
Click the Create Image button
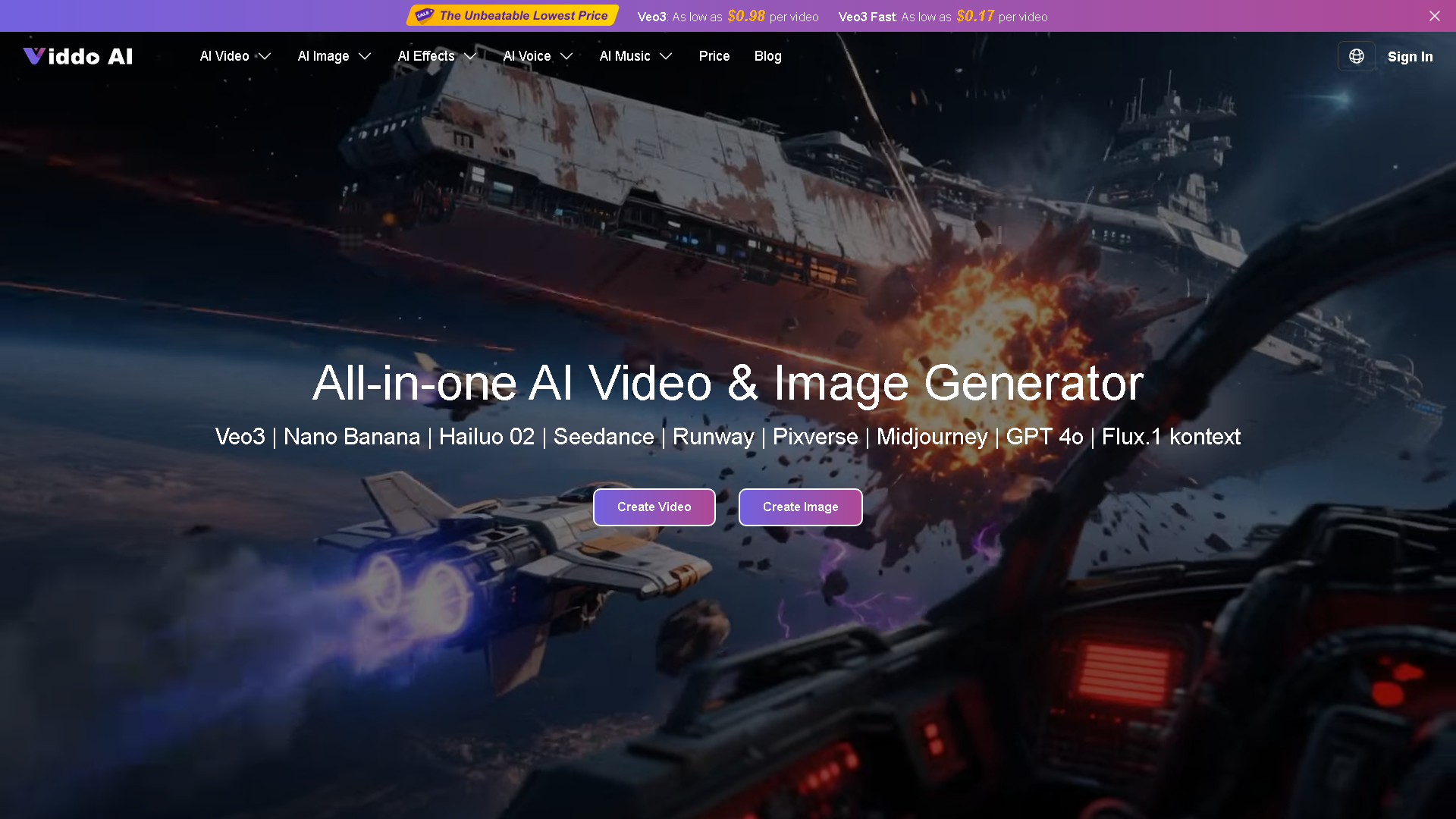point(800,507)
